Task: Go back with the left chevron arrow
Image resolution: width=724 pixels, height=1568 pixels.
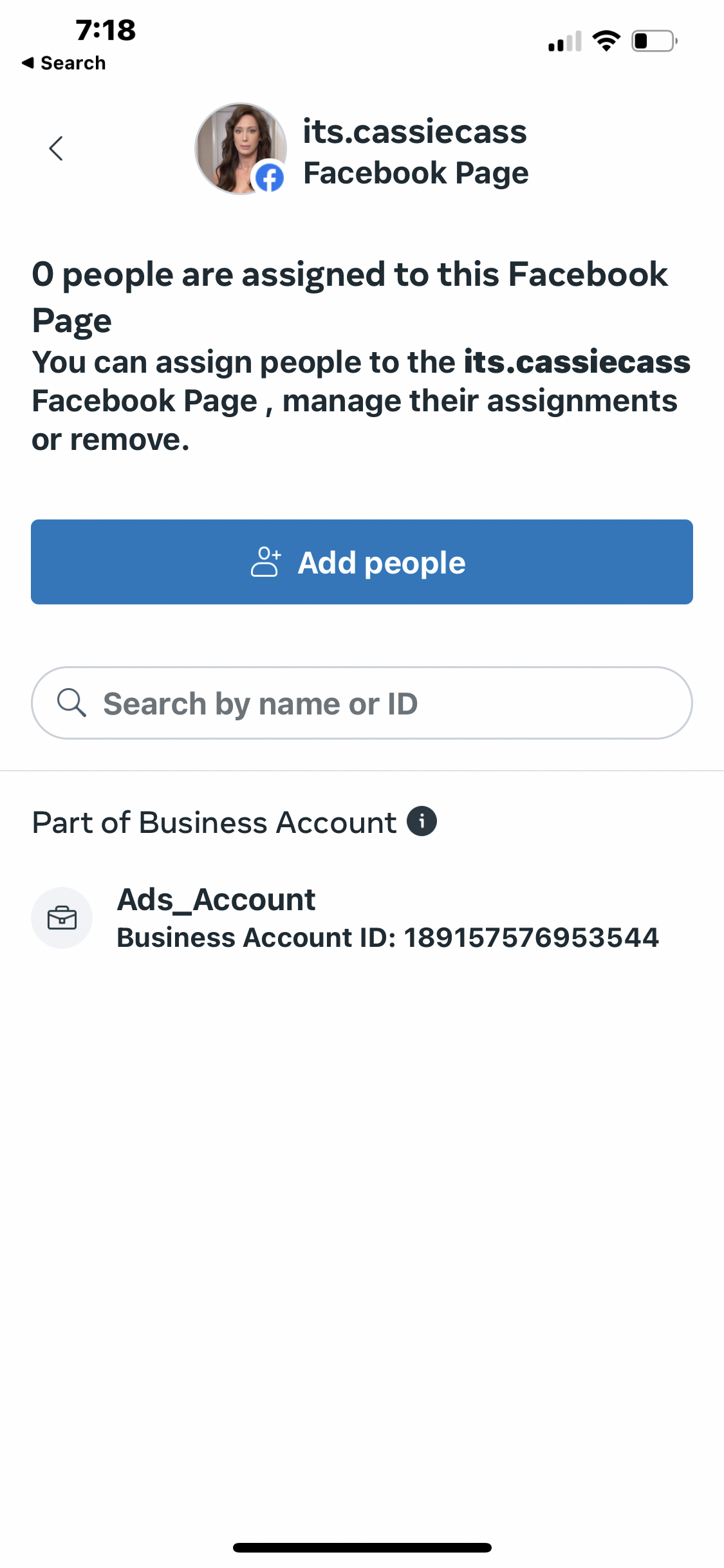Action: (55, 148)
